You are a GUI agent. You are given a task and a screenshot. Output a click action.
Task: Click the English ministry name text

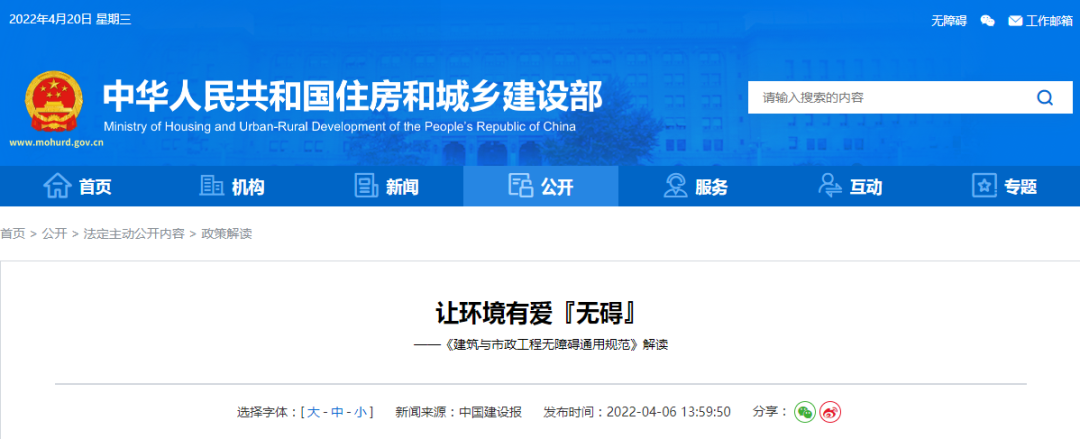[x=340, y=127]
